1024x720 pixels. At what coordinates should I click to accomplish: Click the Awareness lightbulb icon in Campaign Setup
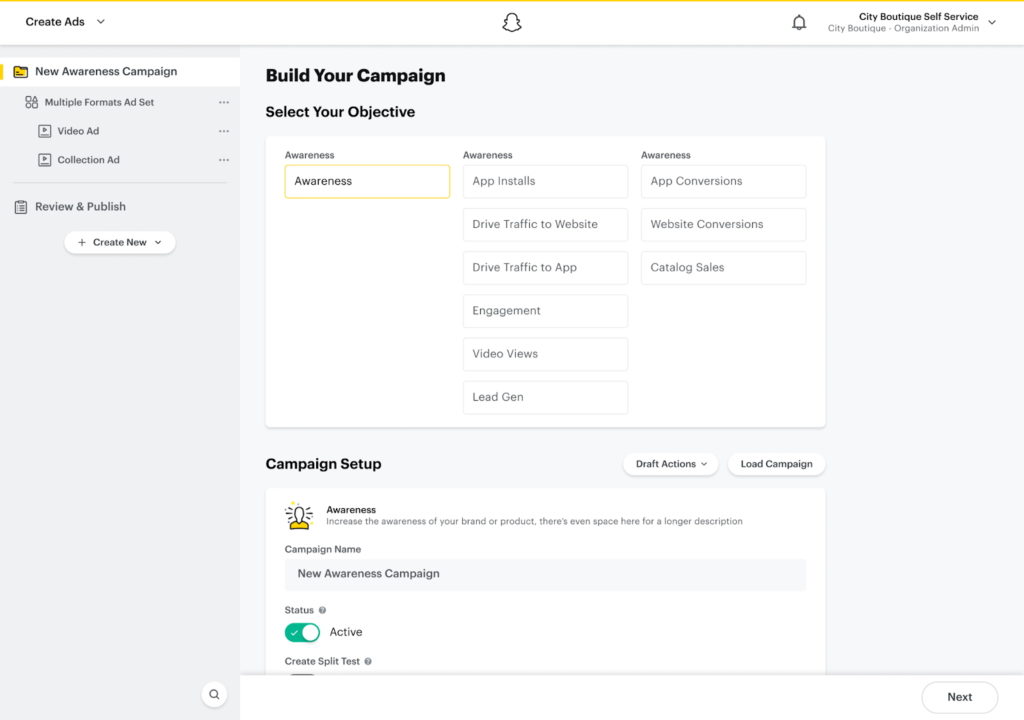(x=300, y=515)
